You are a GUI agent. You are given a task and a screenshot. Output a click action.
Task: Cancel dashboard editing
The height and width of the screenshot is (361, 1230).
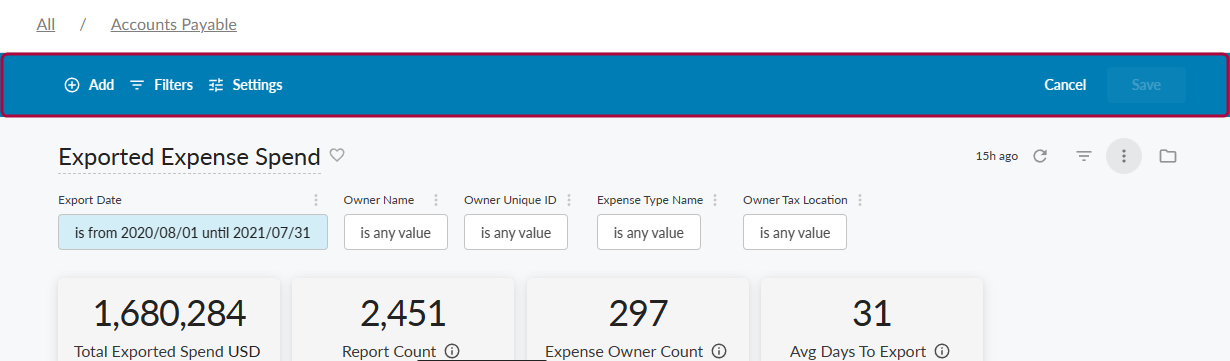click(1065, 85)
